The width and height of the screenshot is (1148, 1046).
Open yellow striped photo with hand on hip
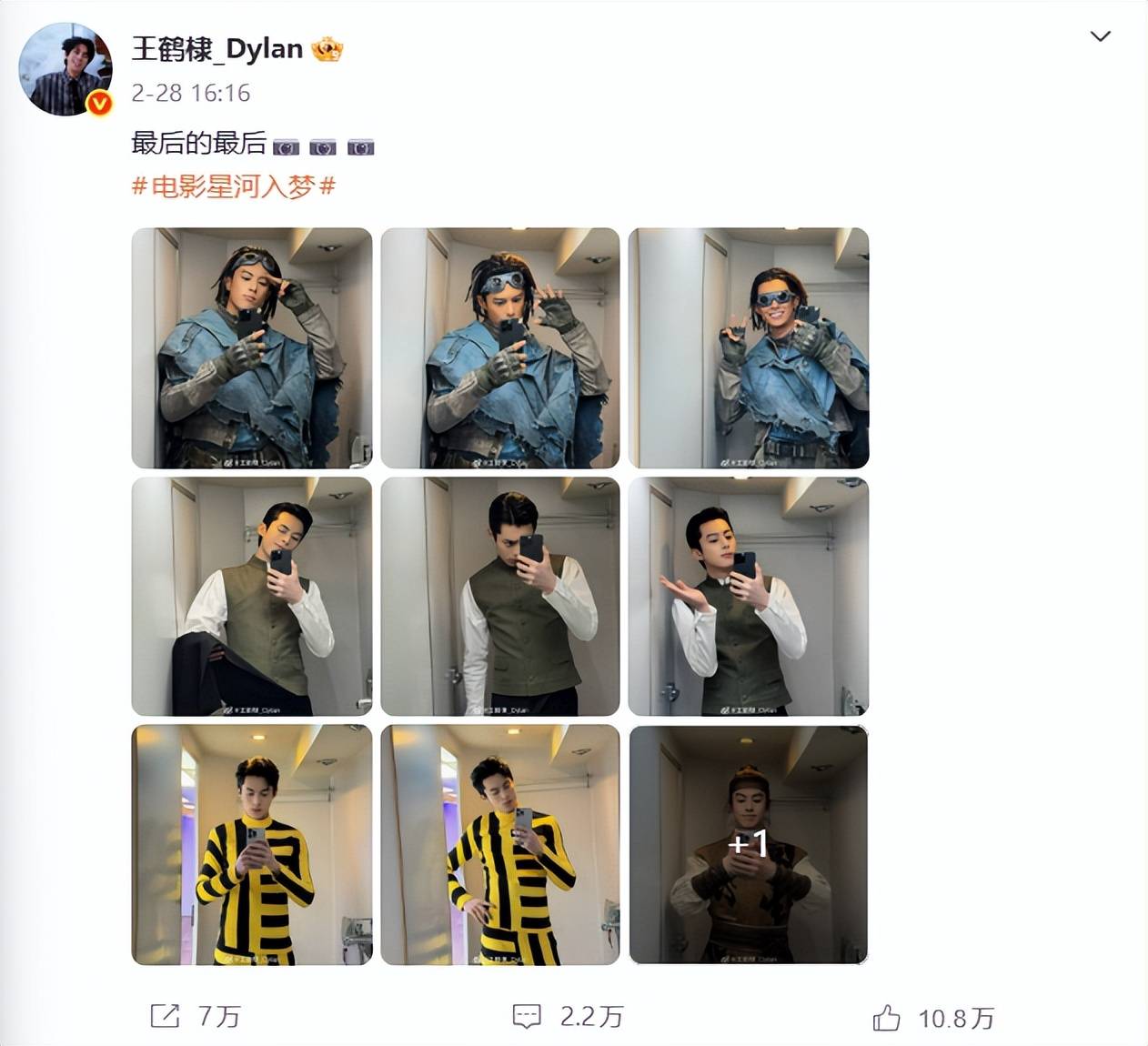500,844
